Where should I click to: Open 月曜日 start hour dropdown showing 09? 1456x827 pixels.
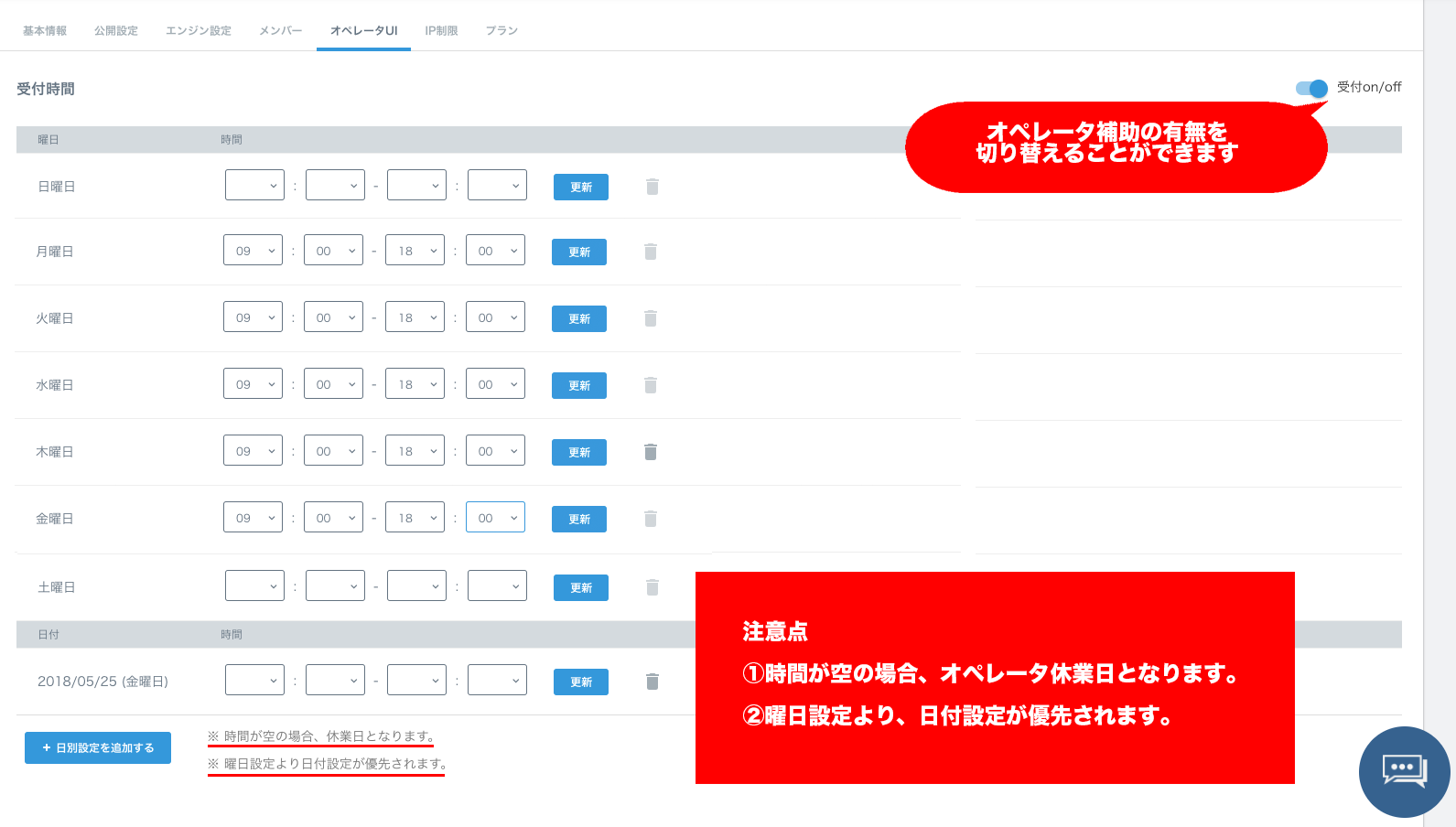(253, 250)
